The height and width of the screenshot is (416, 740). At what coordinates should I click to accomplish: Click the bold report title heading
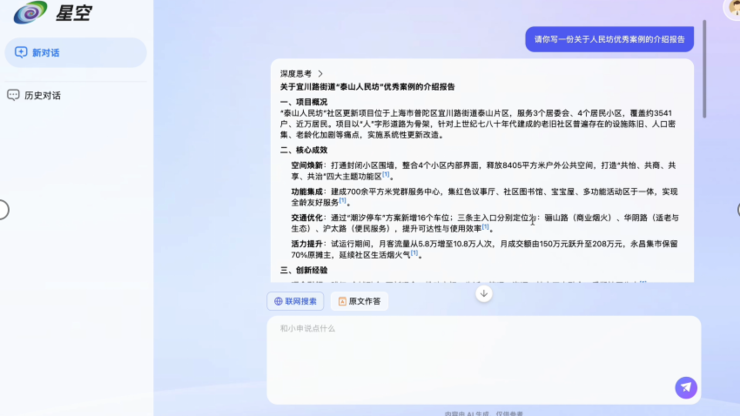coord(367,87)
